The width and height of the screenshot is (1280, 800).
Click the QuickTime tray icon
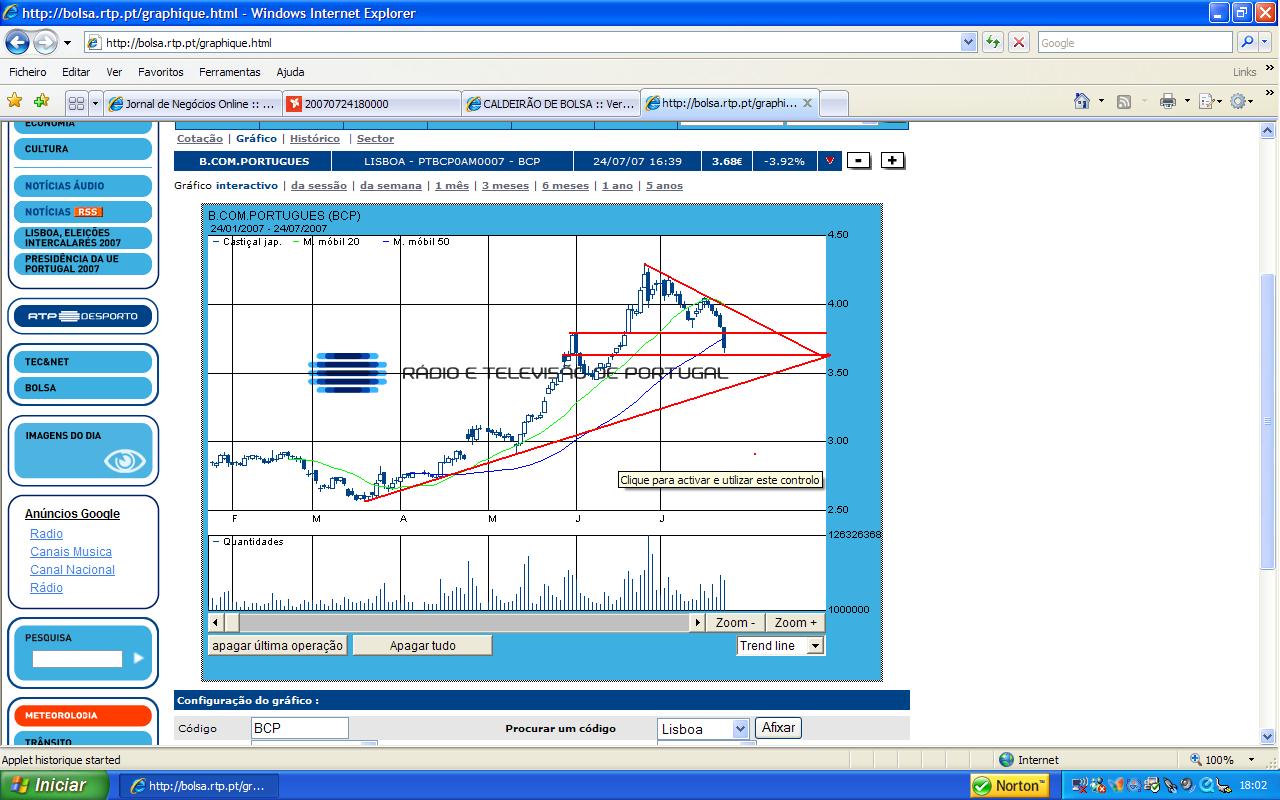click(1208, 785)
